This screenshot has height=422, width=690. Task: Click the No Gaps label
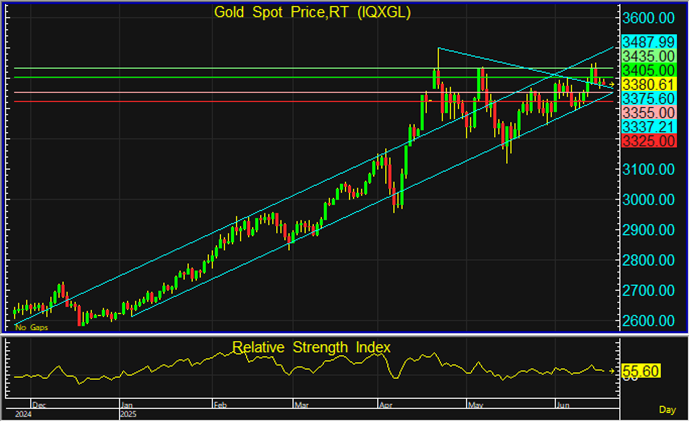click(x=32, y=327)
